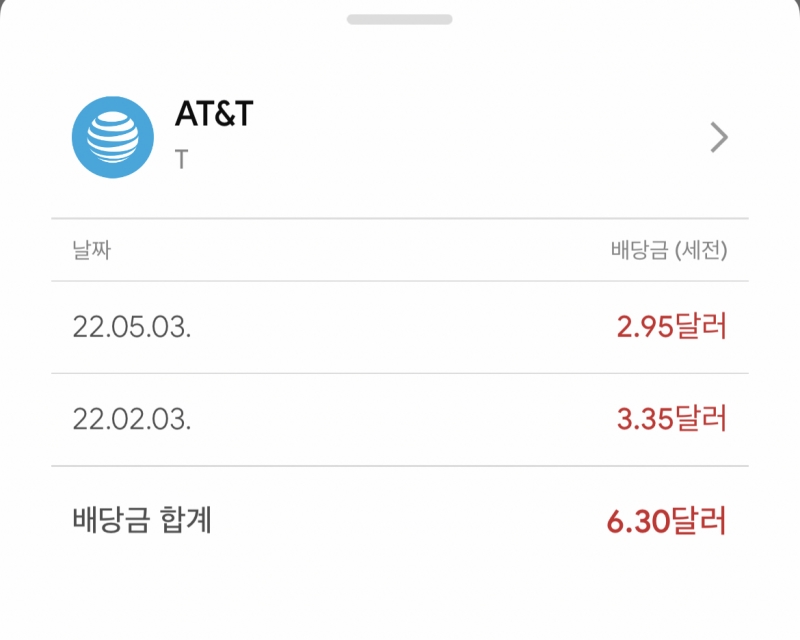Viewport: 800px width, 640px height.
Task: Click the 달러 unit next to 6.30
Action: [701, 521]
